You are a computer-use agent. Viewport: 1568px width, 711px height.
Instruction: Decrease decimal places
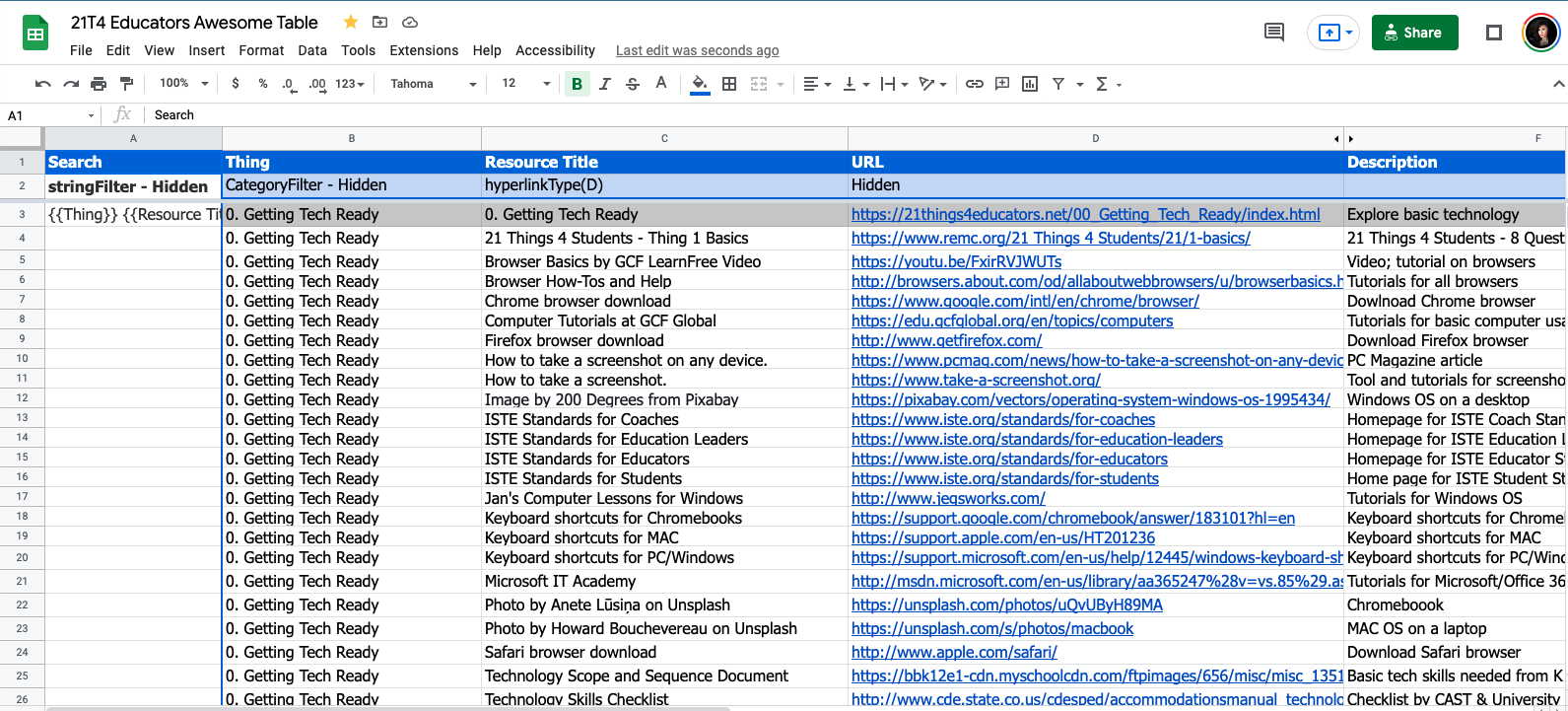[288, 84]
